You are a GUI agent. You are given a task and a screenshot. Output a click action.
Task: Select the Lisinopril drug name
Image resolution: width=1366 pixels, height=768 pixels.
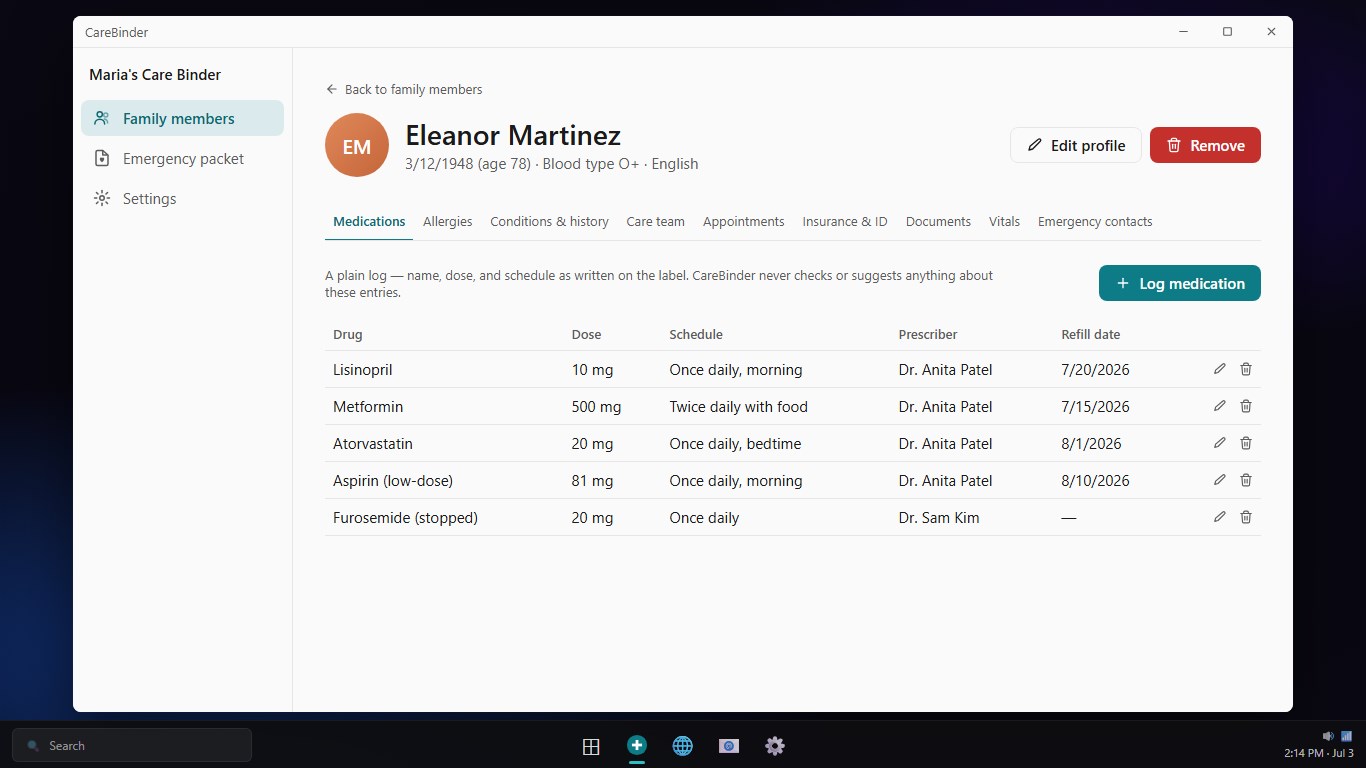tap(363, 369)
